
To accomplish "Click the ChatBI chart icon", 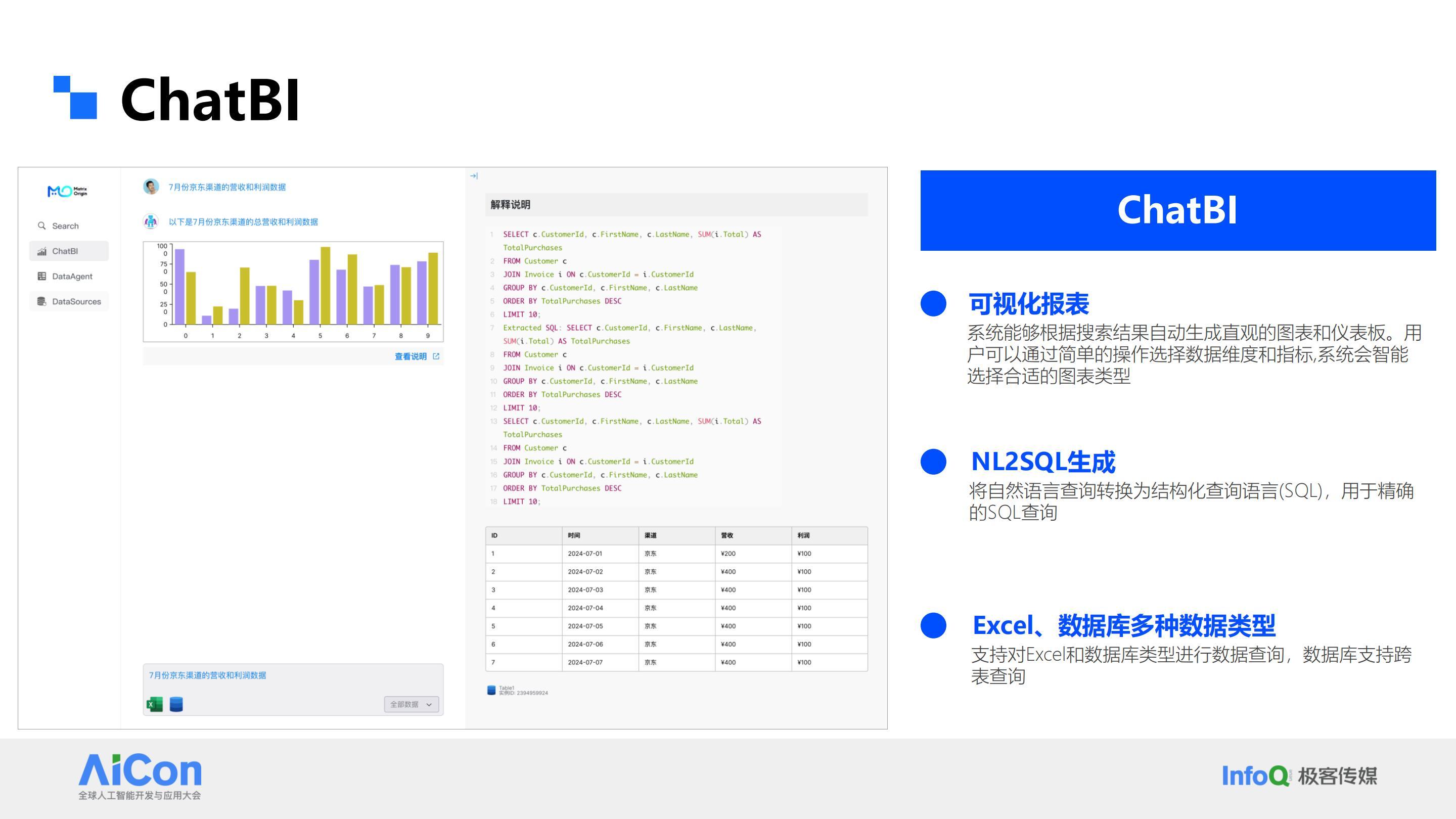I will [x=42, y=251].
